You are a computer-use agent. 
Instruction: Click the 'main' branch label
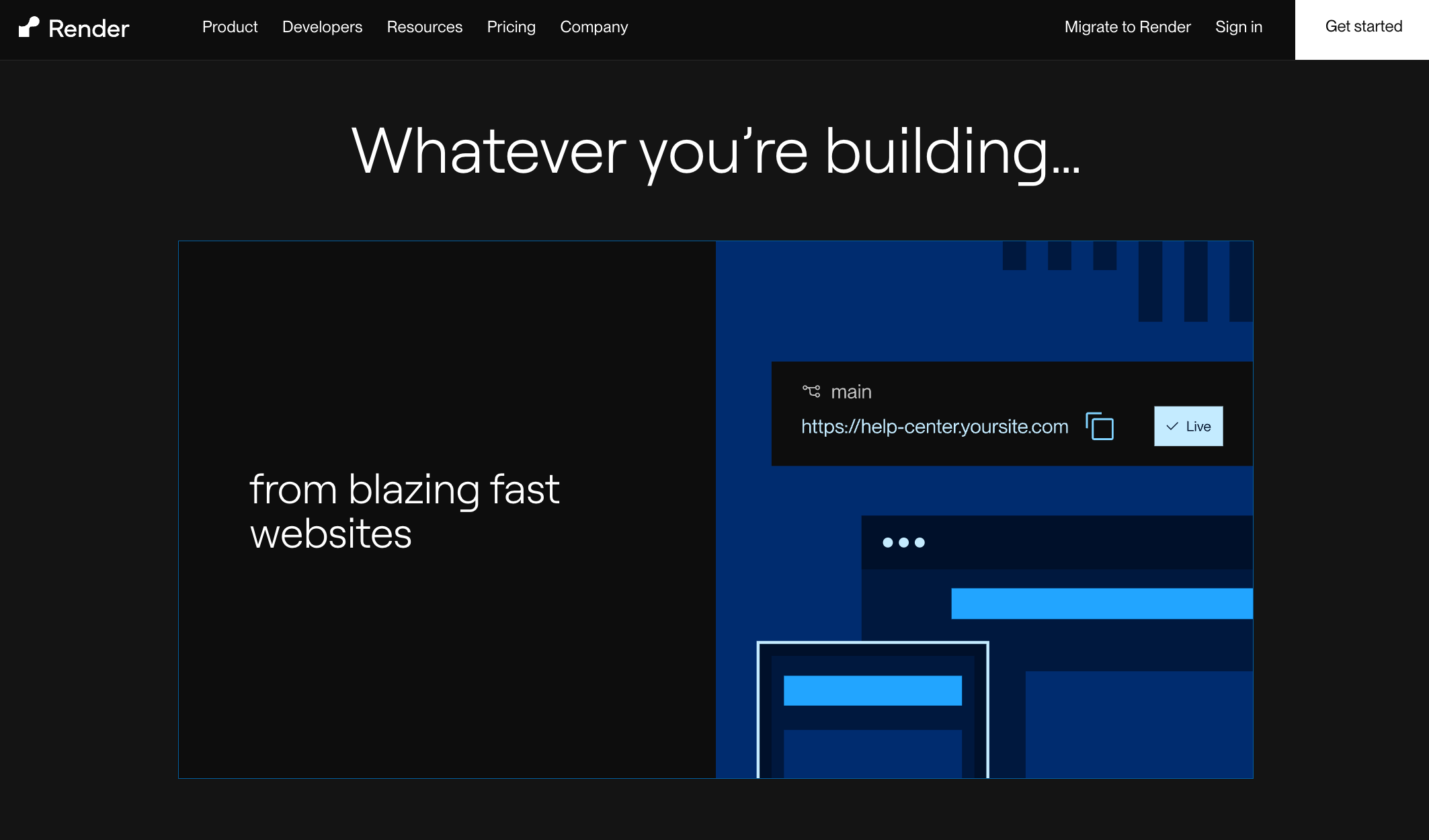click(851, 392)
